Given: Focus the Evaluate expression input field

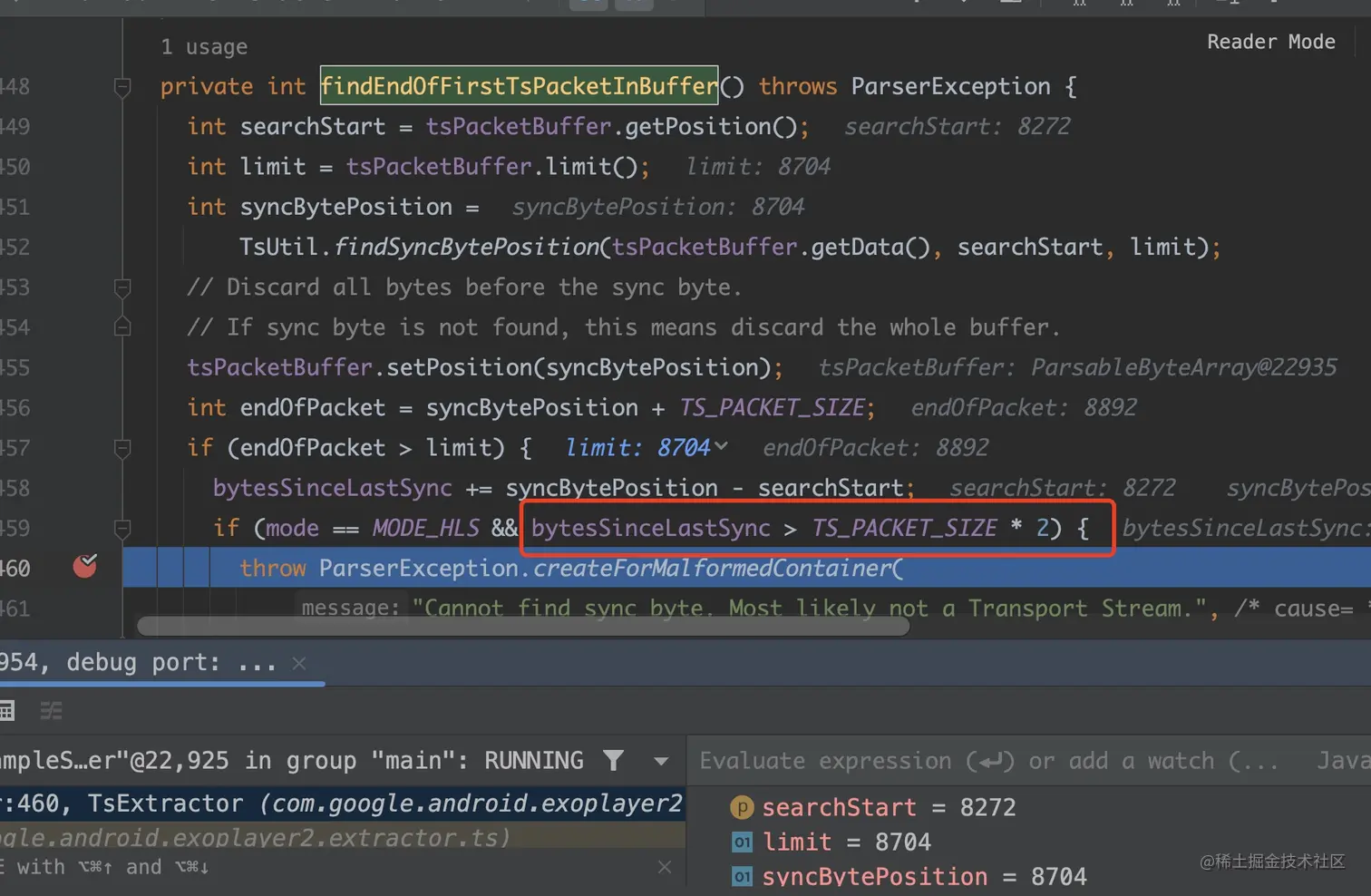Looking at the screenshot, I should (x=988, y=761).
